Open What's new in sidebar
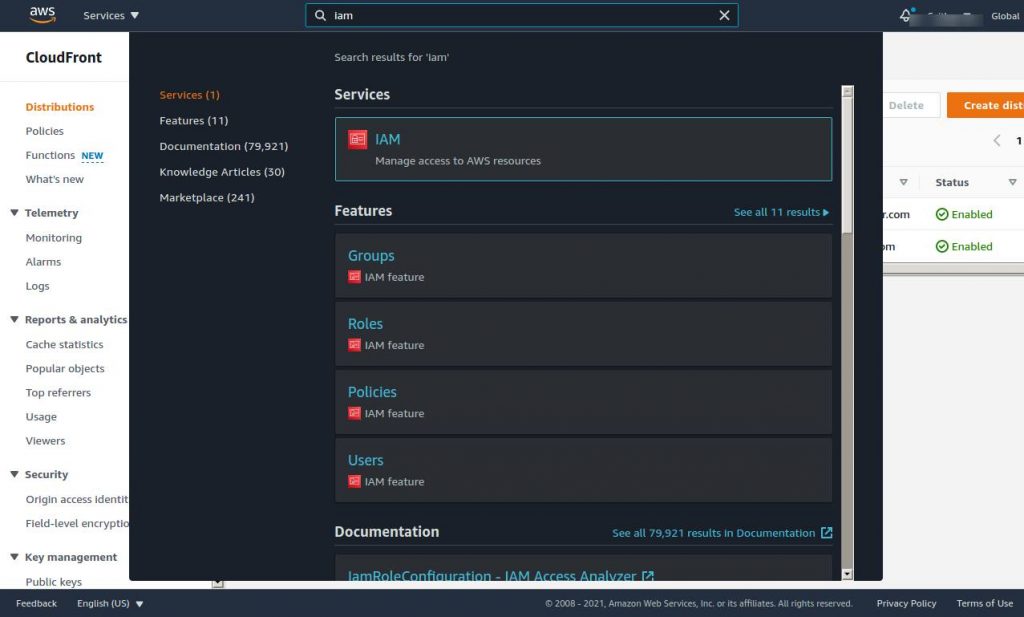Viewport: 1024px width, 617px height. coord(55,180)
